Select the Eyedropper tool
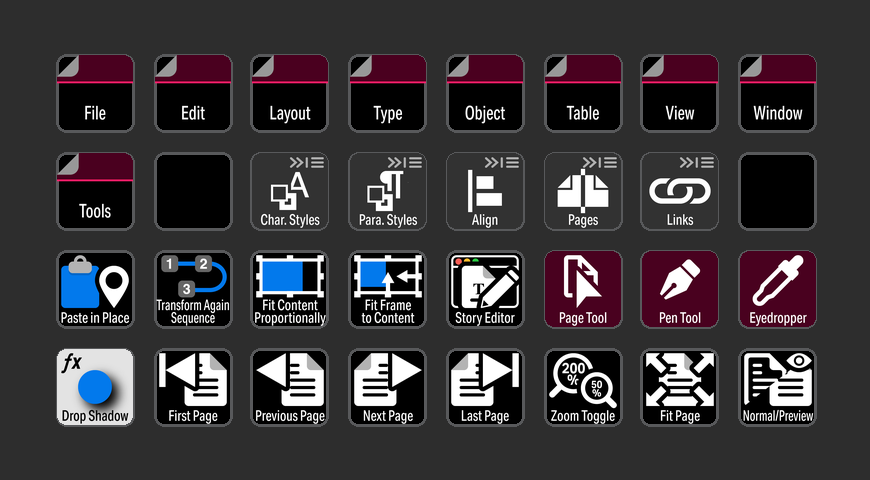 point(778,289)
